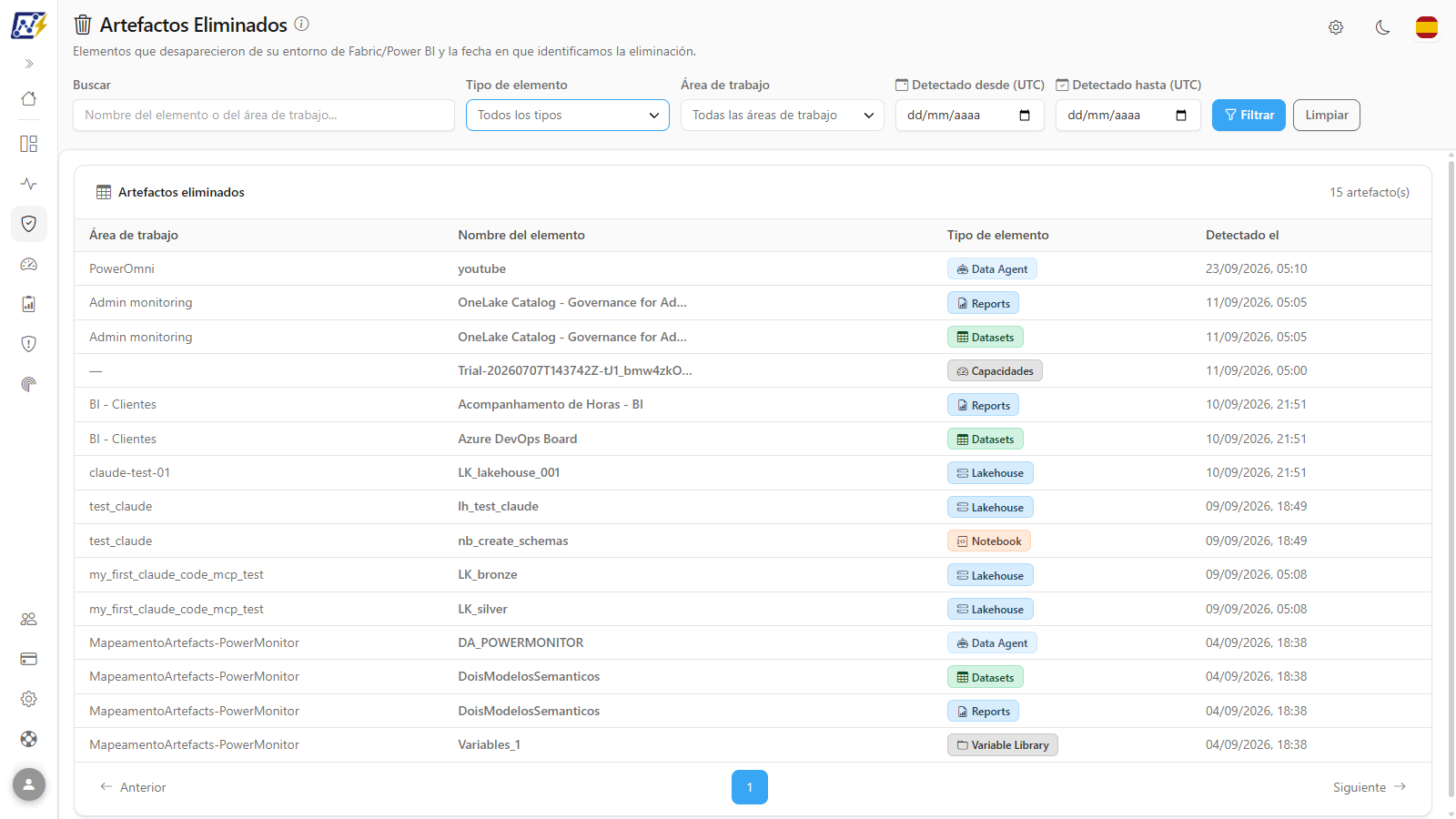Open the support lifebuoy icon in sidebar
The width and height of the screenshot is (1456, 819).
click(x=29, y=739)
